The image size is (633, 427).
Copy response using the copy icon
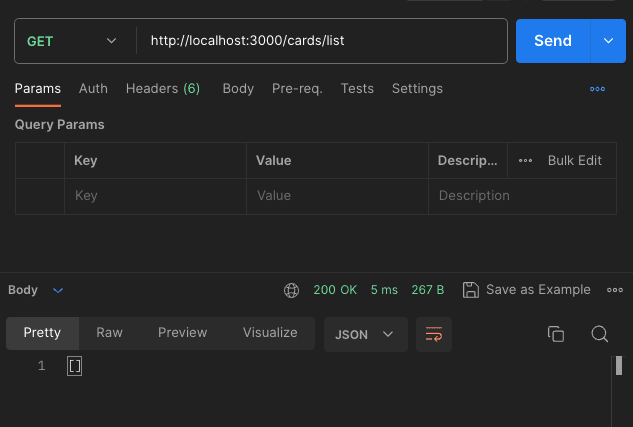tap(556, 334)
